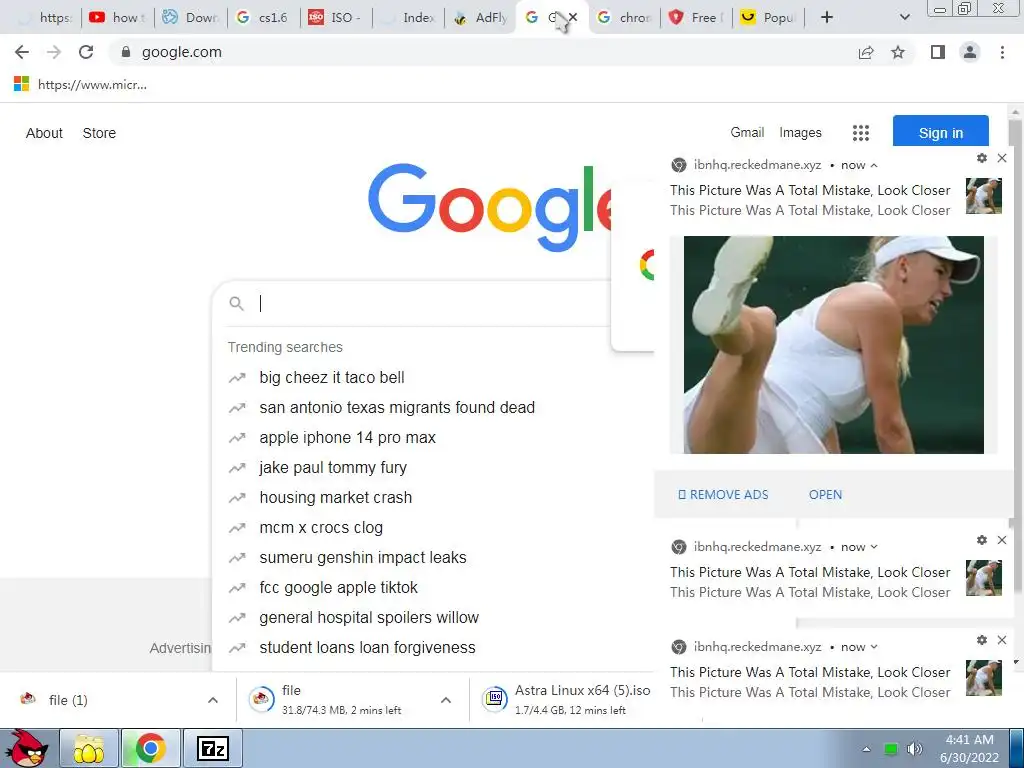Select 'general hospital spoilers willow' suggestion
Screen dimensions: 1024x768
pyautogui.click(x=369, y=618)
